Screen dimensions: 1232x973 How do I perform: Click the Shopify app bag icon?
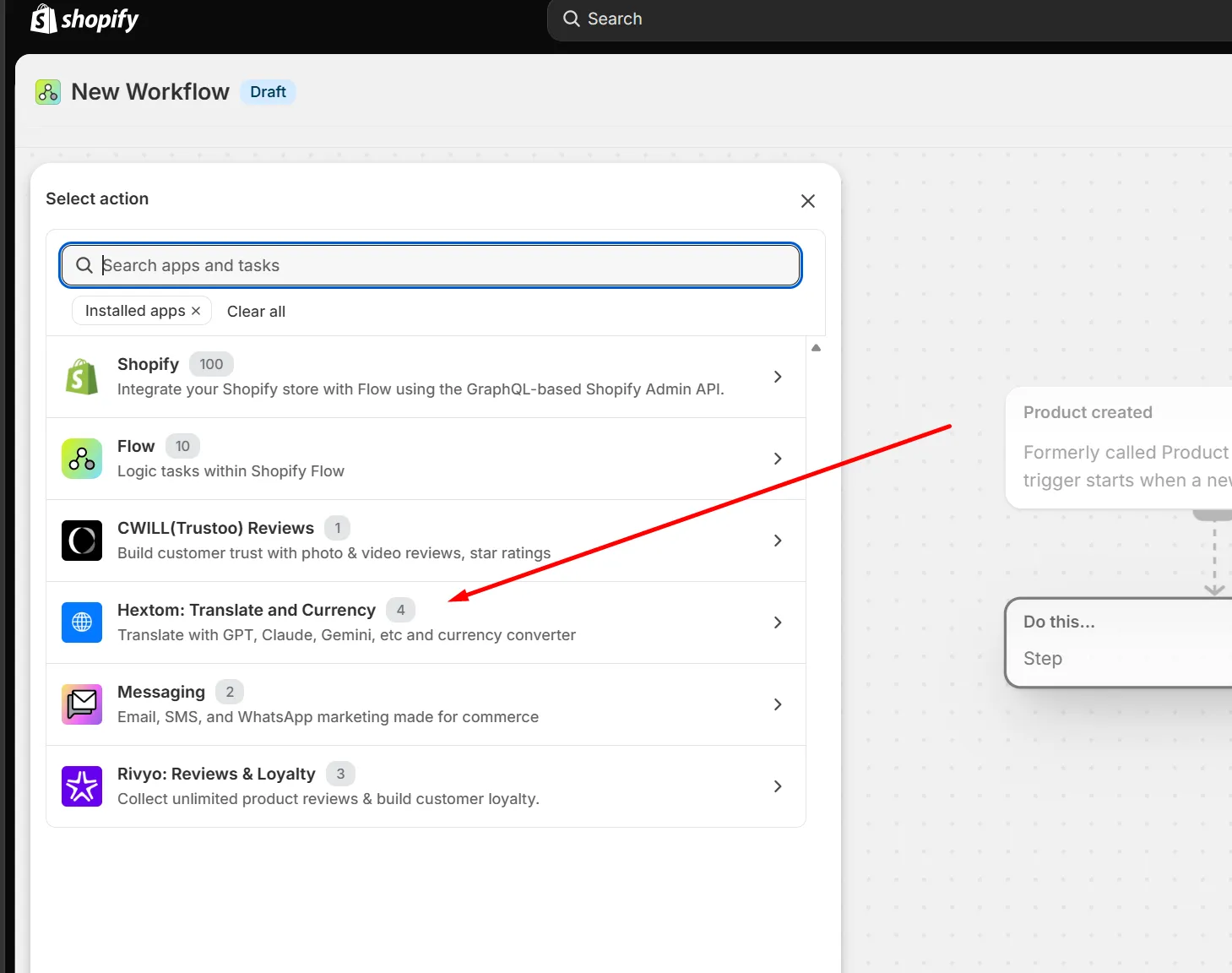click(82, 377)
